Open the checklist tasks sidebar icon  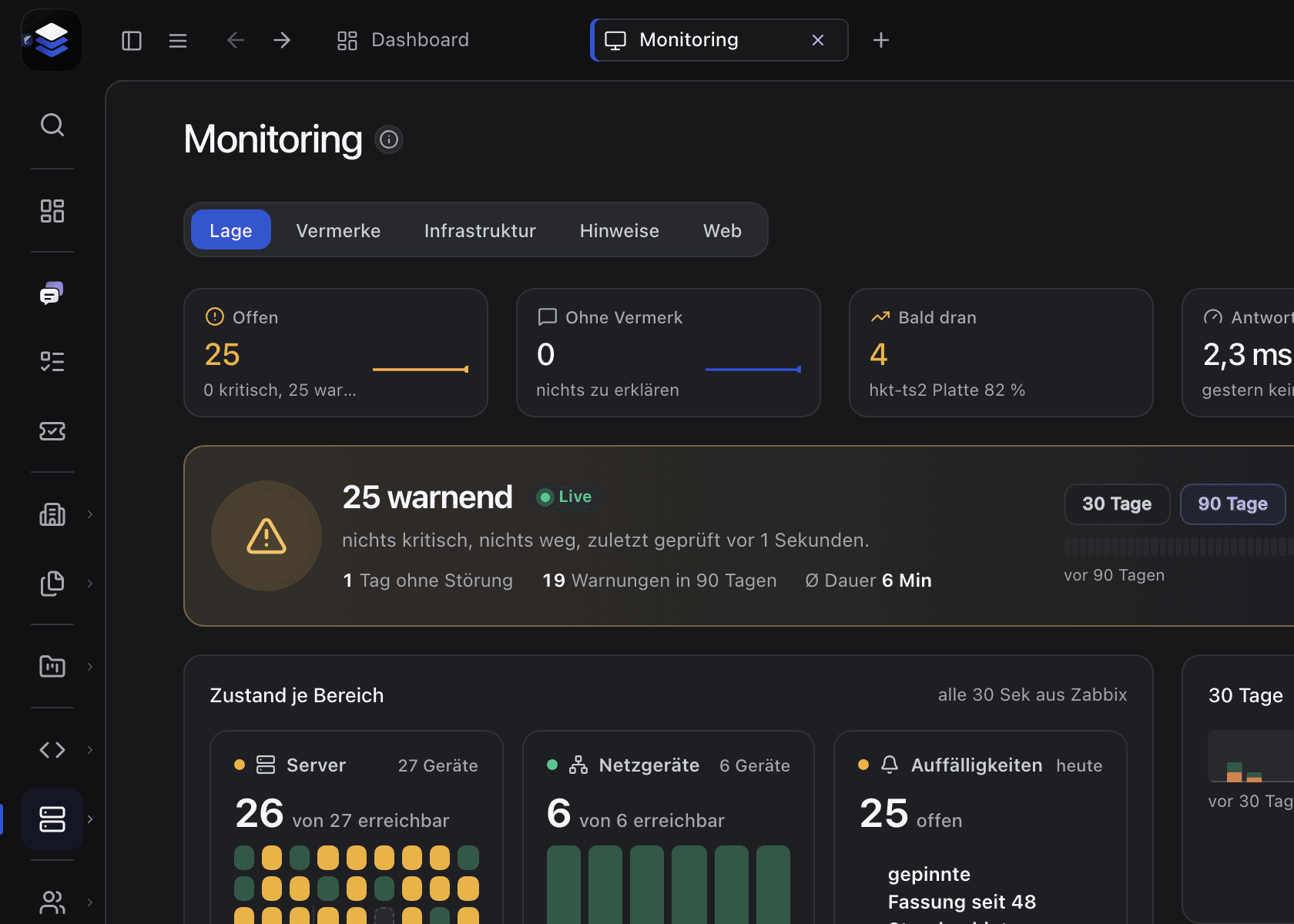click(x=52, y=362)
